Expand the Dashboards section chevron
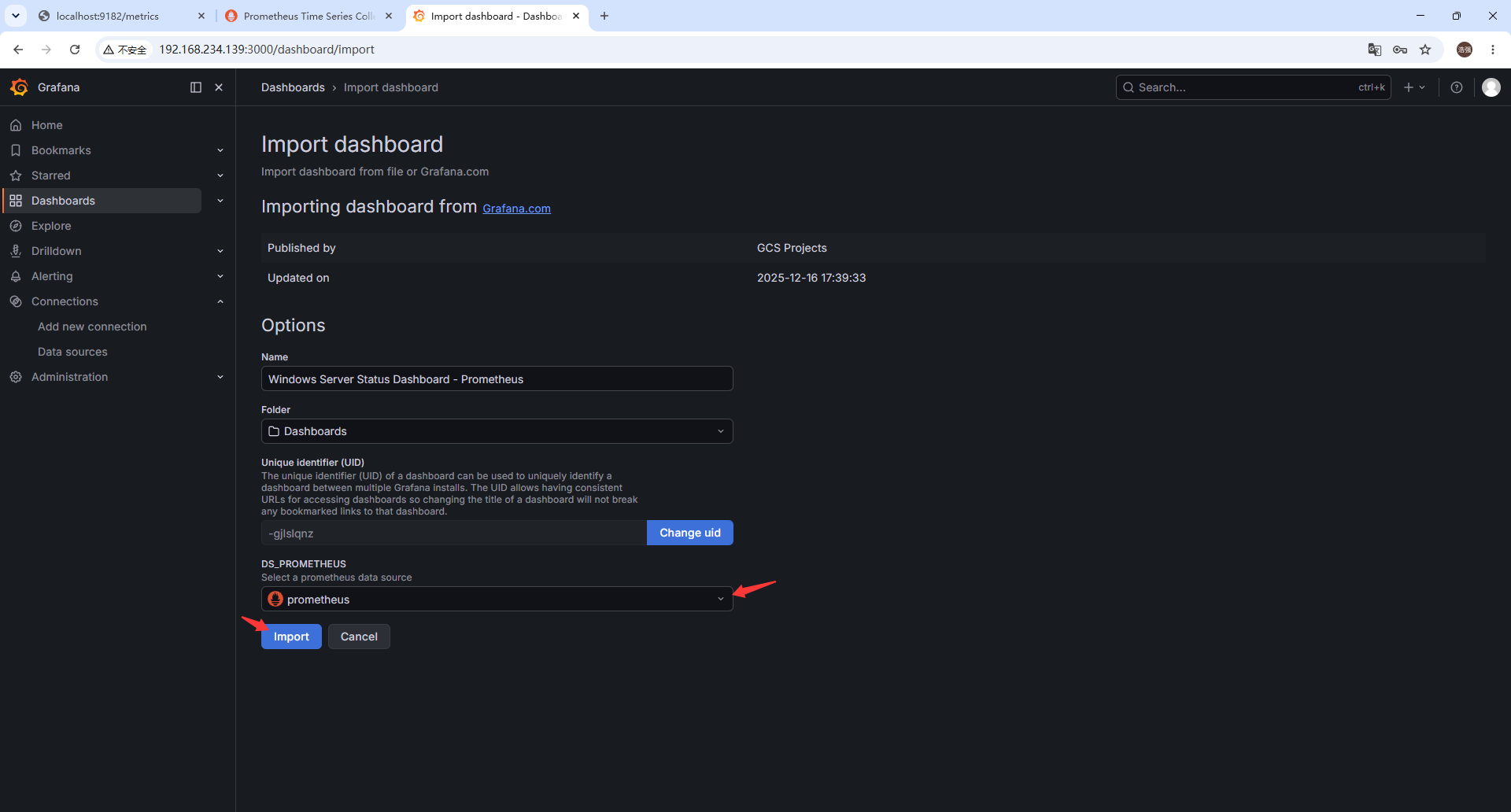This screenshot has width=1511, height=812. (220, 201)
